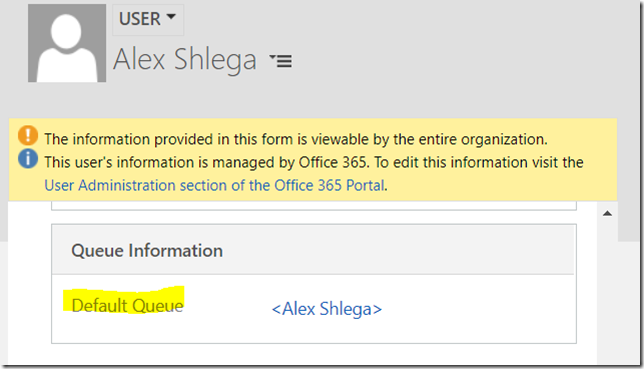Select the highlighted Default Queue field label
This screenshot has width=644, height=369.
pos(127,306)
